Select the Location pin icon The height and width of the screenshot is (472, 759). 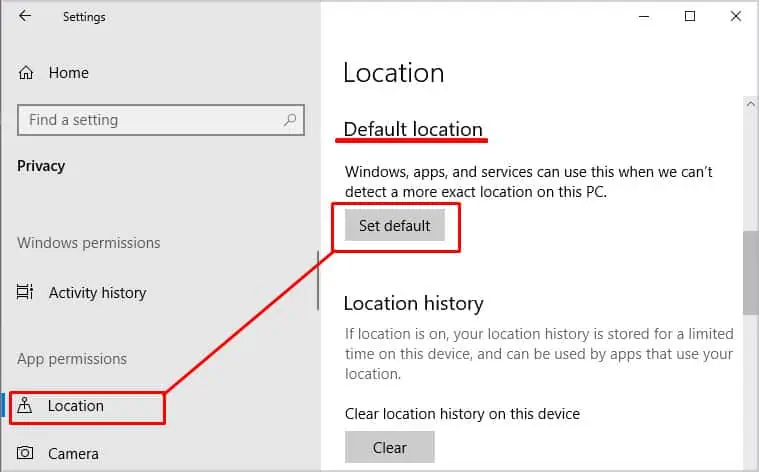tap(25, 406)
